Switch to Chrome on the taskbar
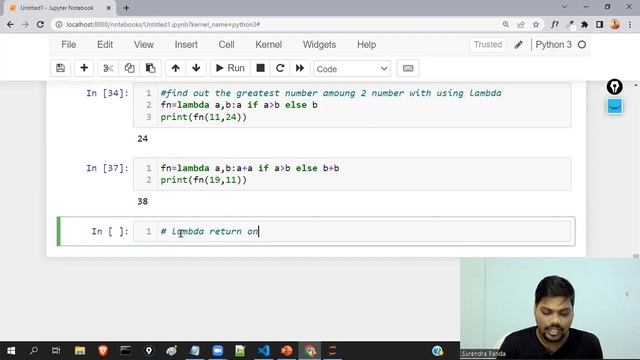Image resolution: width=640 pixels, height=360 pixels. pyautogui.click(x=310, y=351)
